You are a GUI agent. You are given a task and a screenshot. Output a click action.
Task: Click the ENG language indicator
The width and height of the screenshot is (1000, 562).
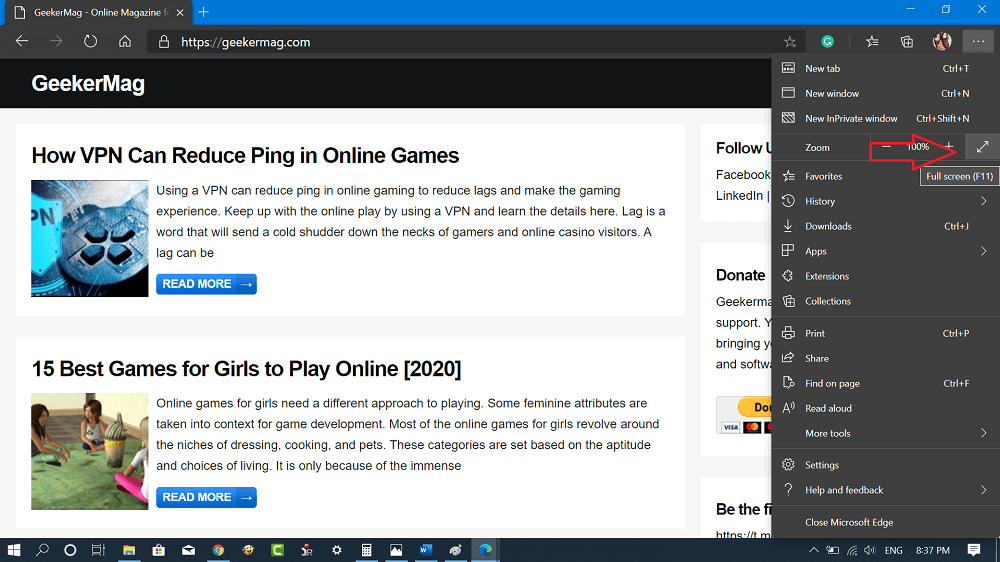click(x=893, y=550)
